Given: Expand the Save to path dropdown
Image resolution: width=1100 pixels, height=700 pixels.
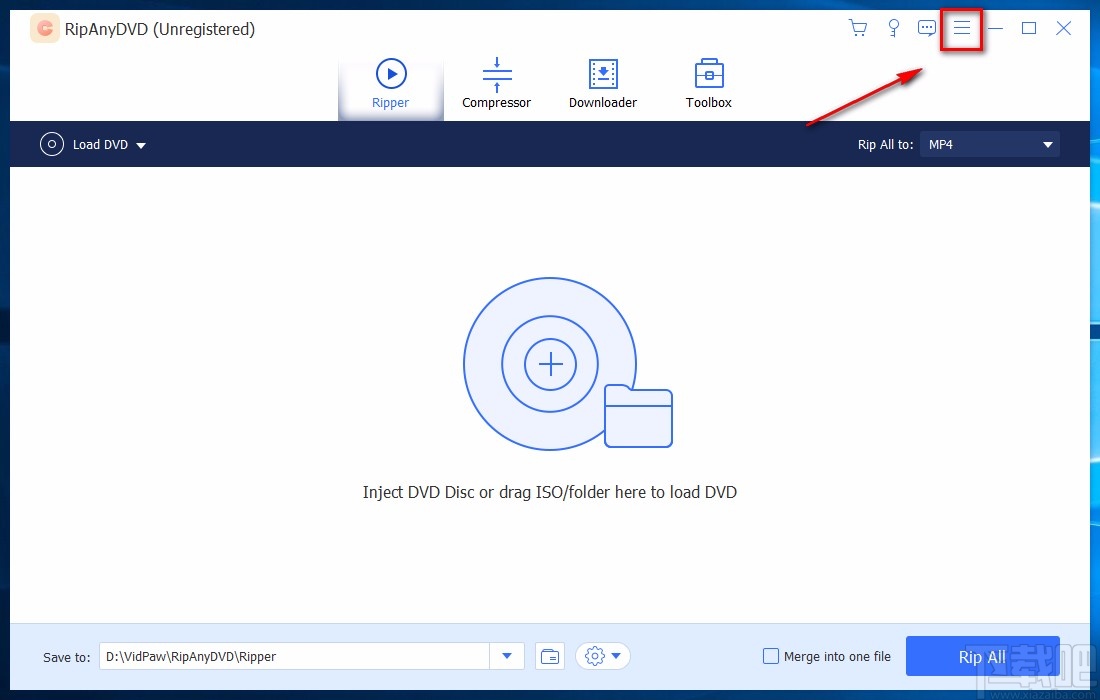Looking at the screenshot, I should tap(507, 657).
